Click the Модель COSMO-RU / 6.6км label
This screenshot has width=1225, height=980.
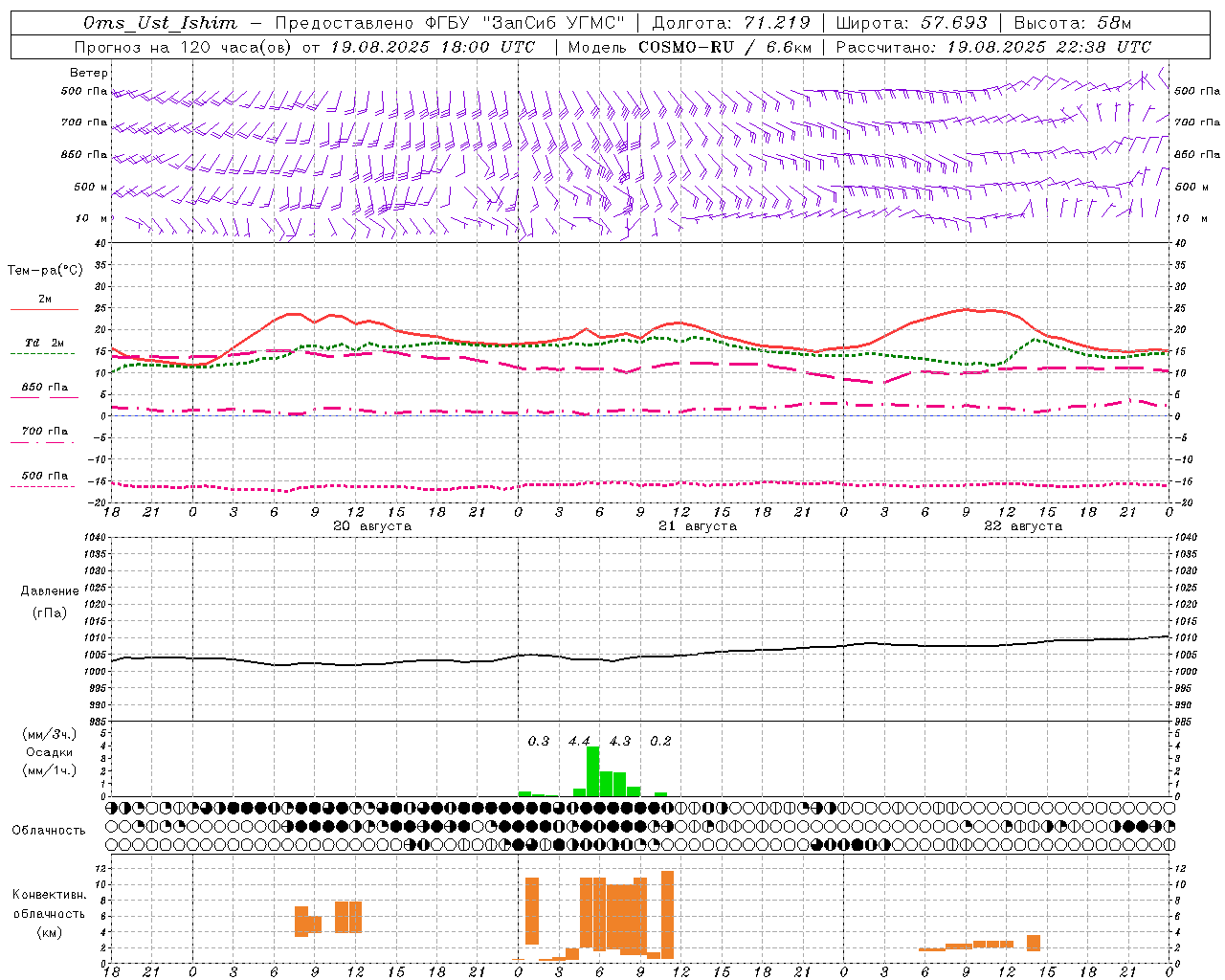(690, 47)
